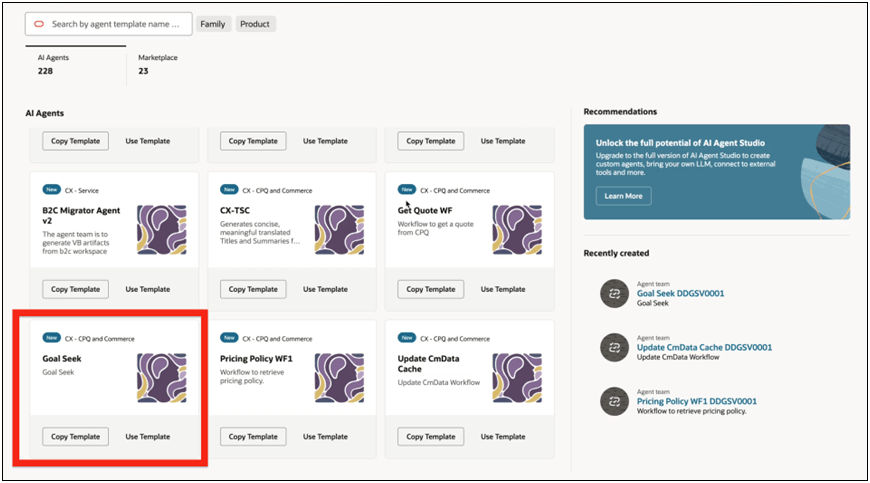Select the B2C Migrator Agent v2 title
This screenshot has height=483, width=870.
coord(81,215)
